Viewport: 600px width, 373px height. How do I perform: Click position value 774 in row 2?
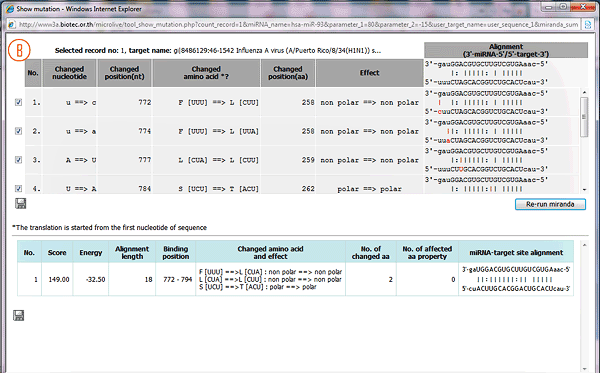[145, 131]
